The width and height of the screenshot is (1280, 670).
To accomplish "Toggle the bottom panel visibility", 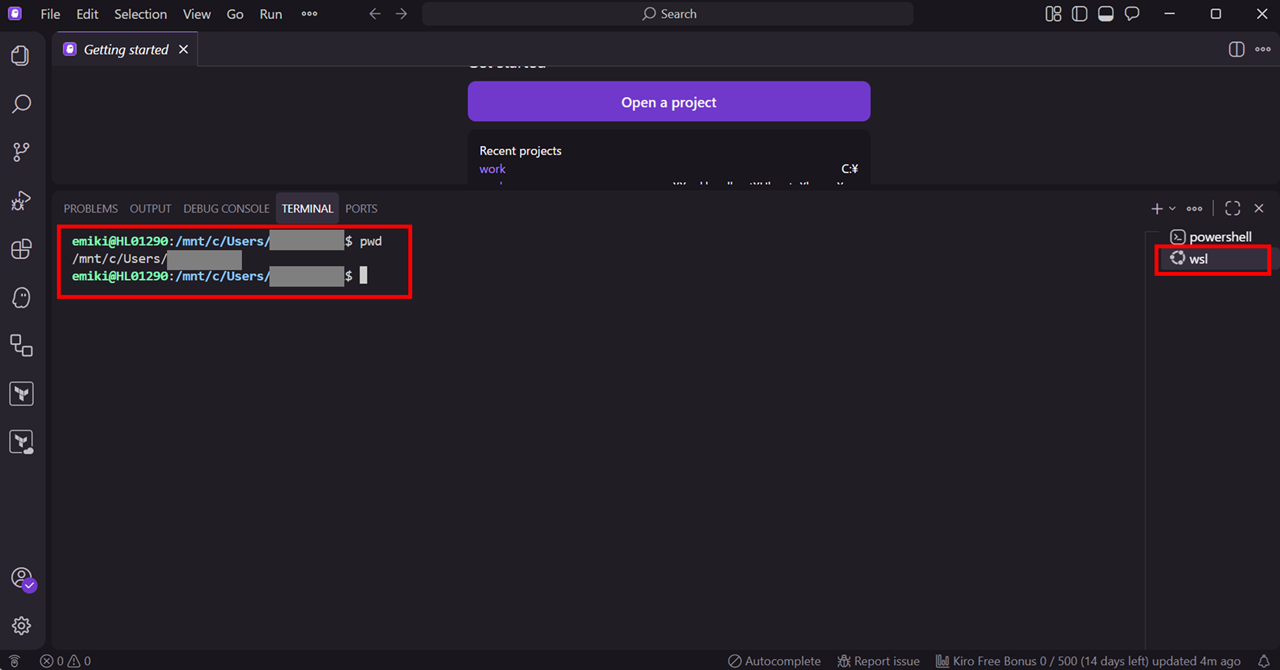I will point(1106,14).
